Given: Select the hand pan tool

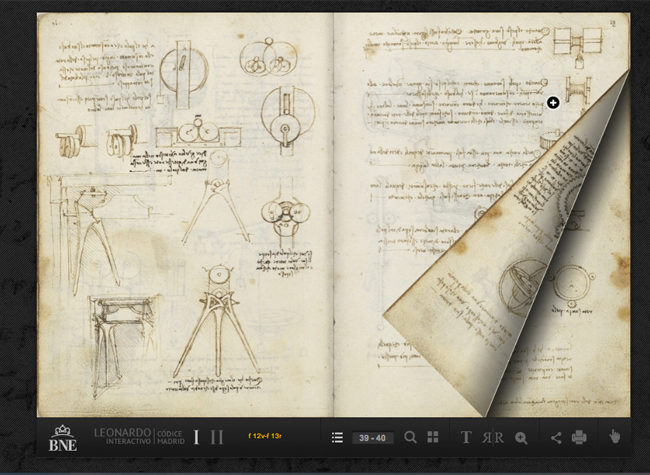Looking at the screenshot, I should (x=615, y=436).
